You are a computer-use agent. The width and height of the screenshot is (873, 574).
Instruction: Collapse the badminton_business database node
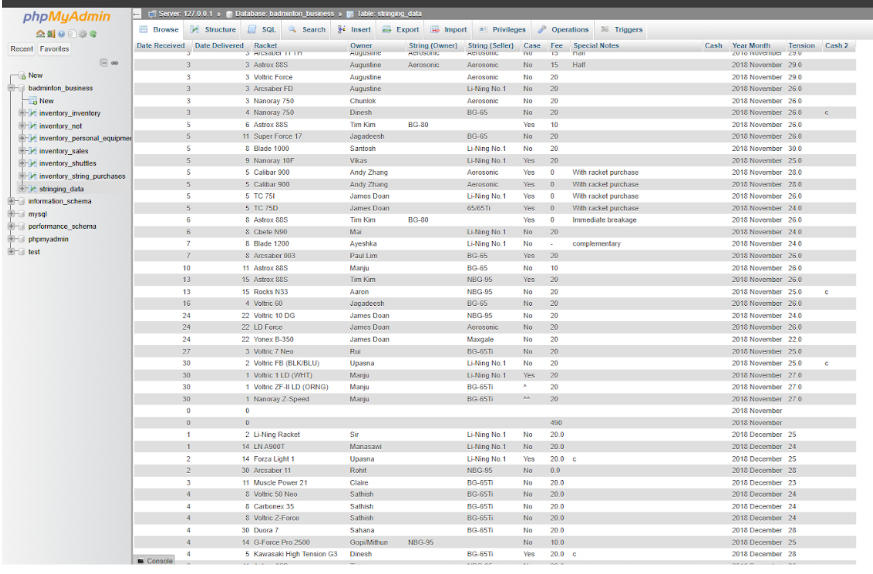pos(11,88)
